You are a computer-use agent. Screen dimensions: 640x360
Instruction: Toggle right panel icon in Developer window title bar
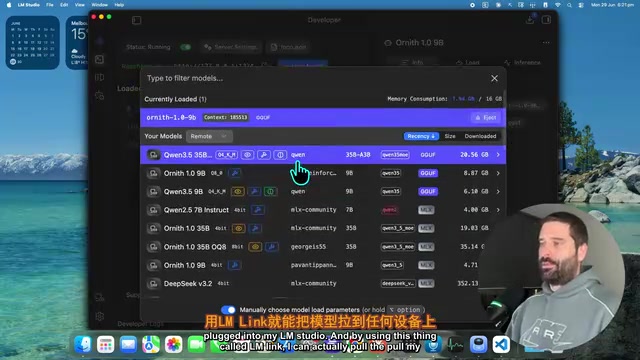(546, 20)
